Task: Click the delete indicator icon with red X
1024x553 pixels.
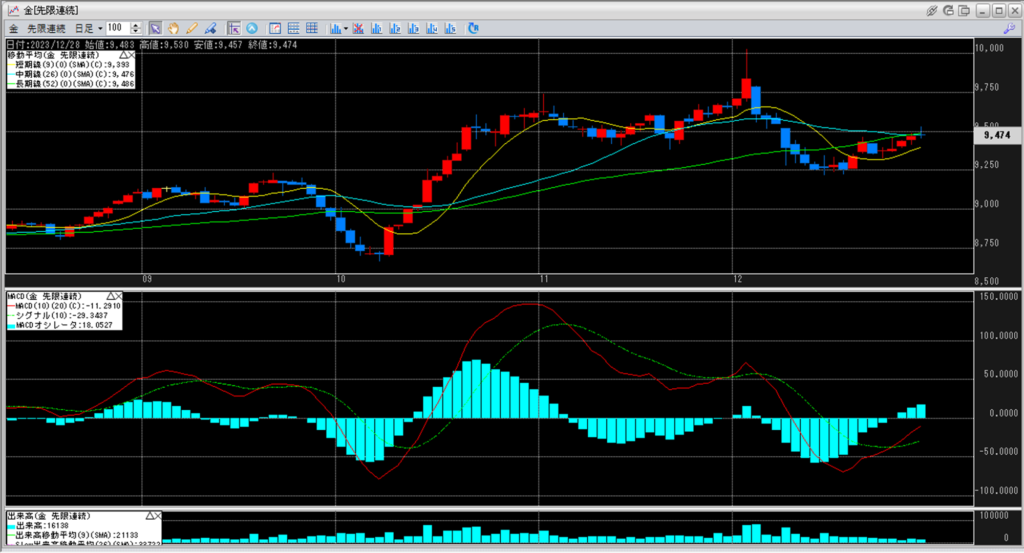Action: point(355,28)
